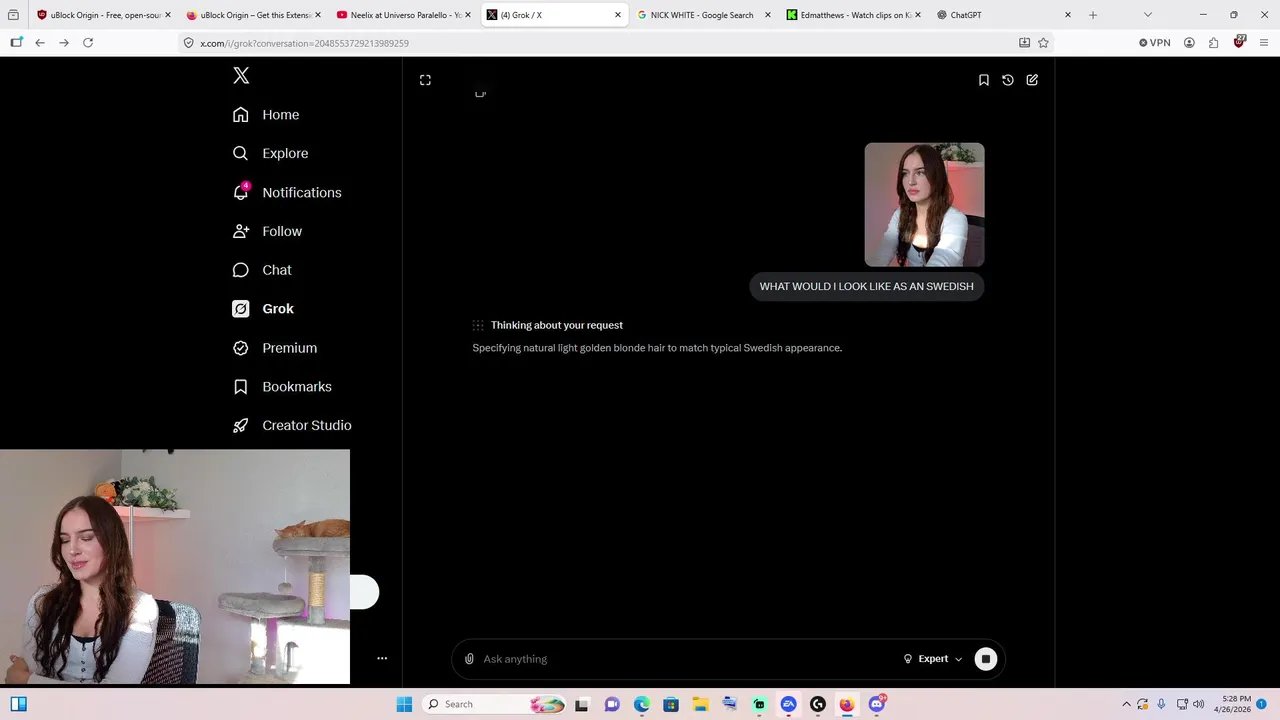Open Windows Start menu
Screen dimensions: 1280x720
click(404, 704)
